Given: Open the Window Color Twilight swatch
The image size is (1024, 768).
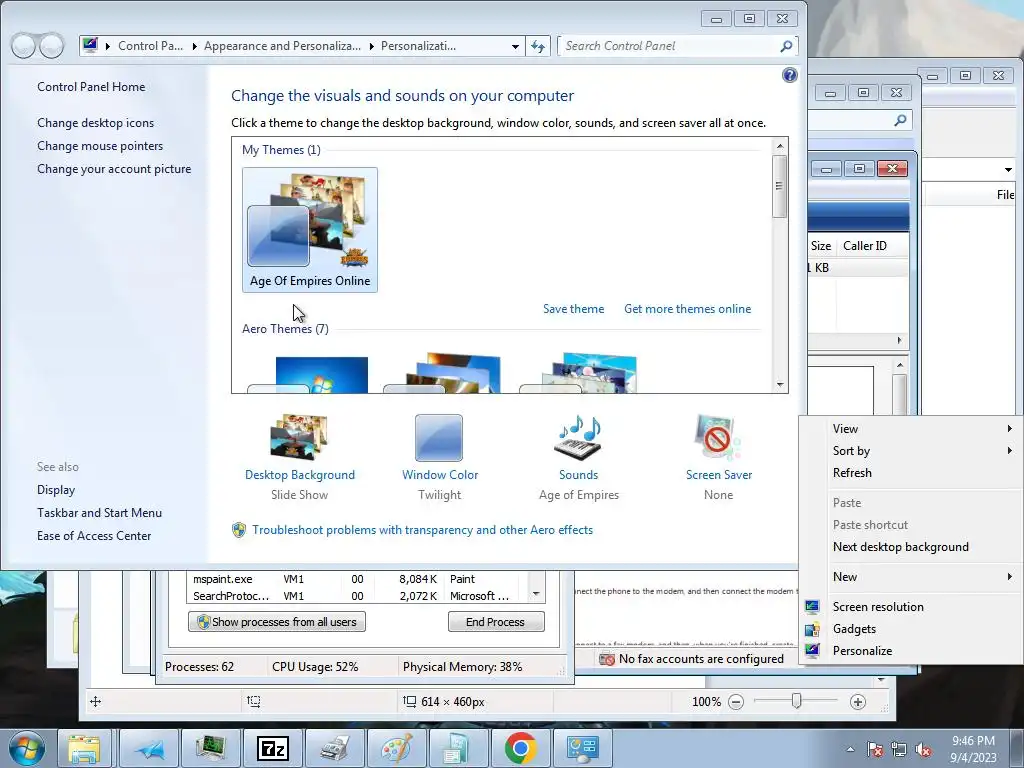Looking at the screenshot, I should coord(439,438).
